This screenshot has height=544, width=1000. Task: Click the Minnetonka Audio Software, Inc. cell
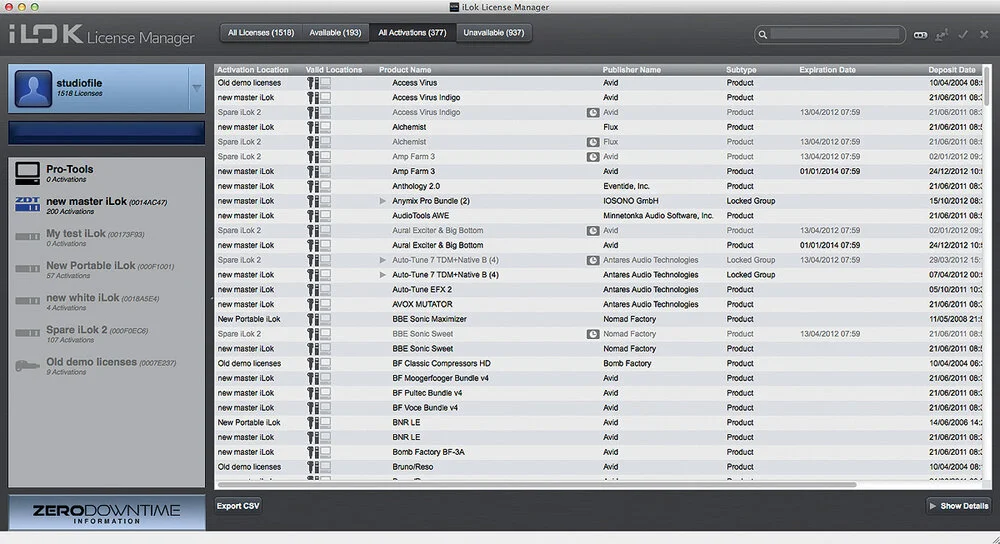point(658,216)
